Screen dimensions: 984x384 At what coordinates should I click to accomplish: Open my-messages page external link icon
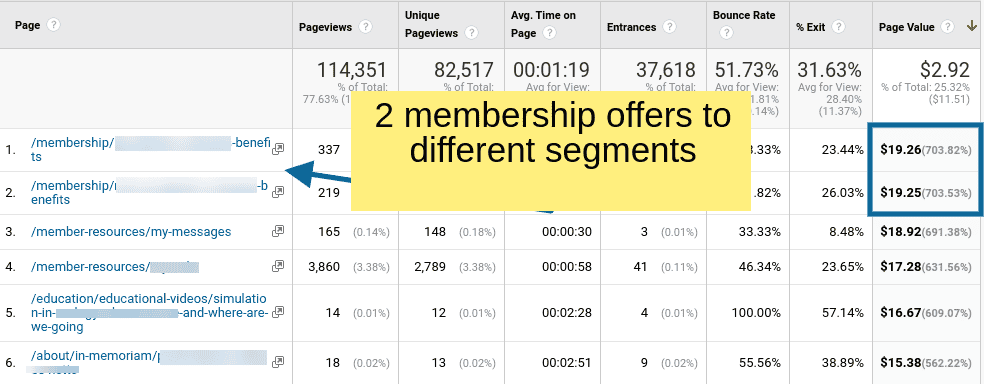(x=277, y=232)
